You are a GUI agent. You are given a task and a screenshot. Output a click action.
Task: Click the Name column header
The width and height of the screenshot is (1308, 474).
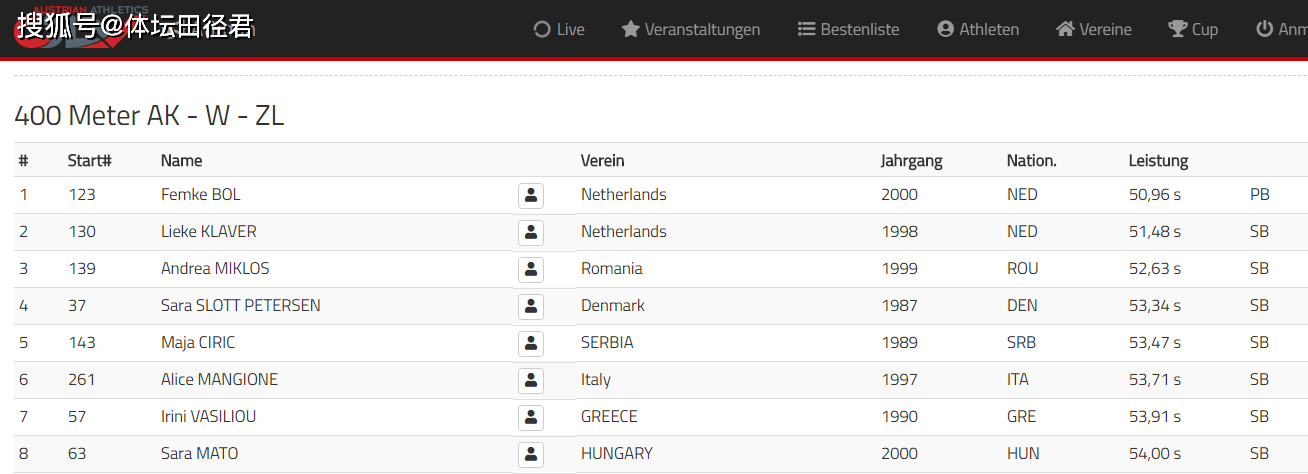(x=181, y=160)
